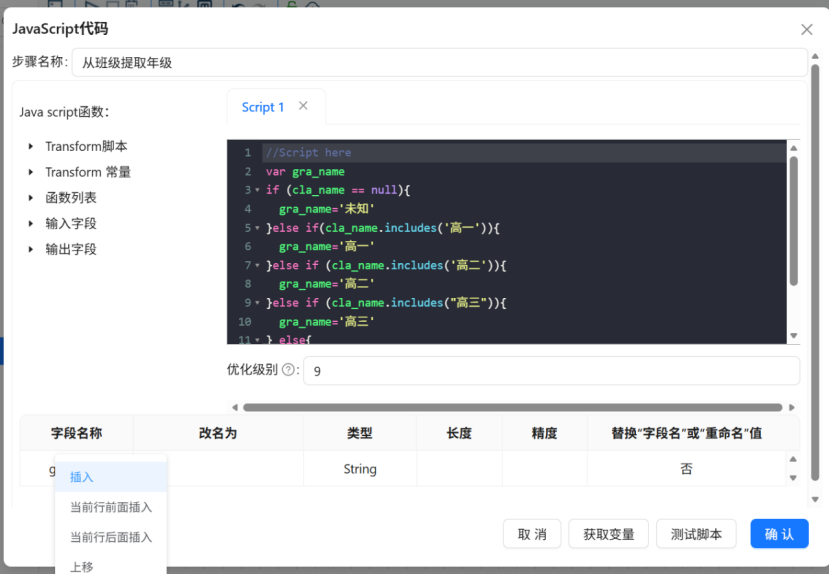Click code line 2 'var gra_name'
Image resolution: width=830 pixels, height=574 pixels.
[305, 172]
